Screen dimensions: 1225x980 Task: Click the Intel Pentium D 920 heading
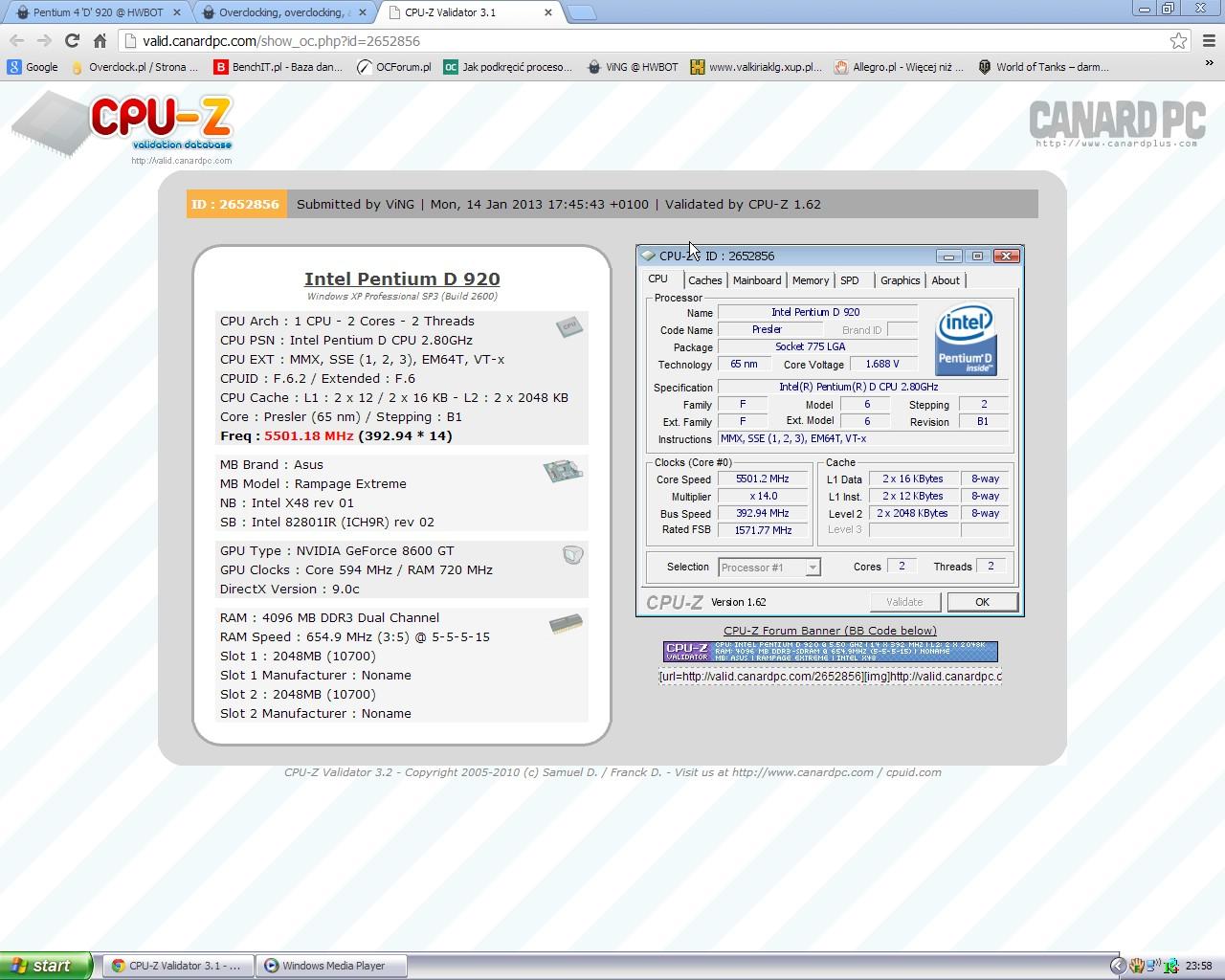tap(402, 278)
